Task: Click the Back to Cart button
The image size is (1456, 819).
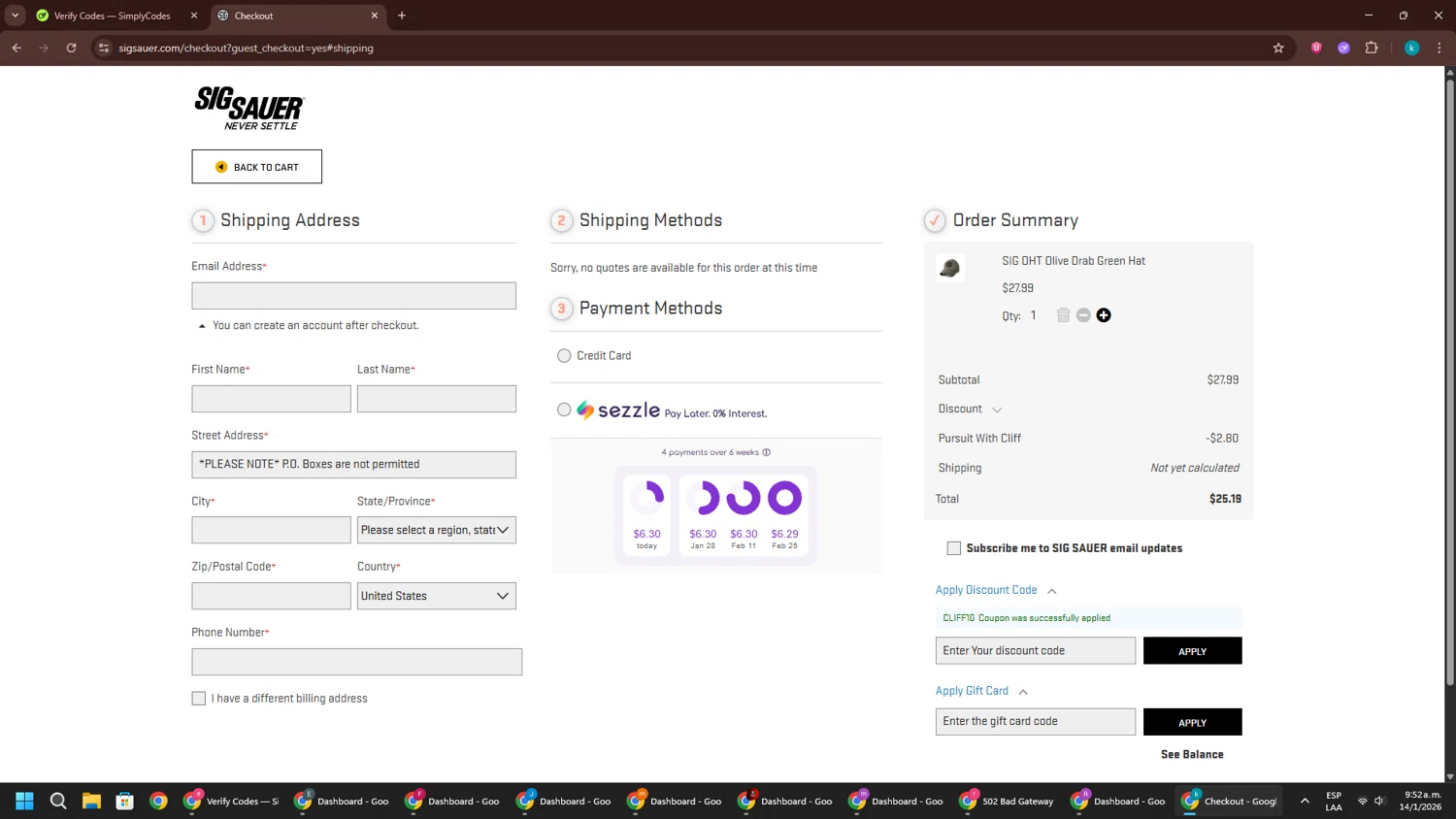Action: (257, 167)
